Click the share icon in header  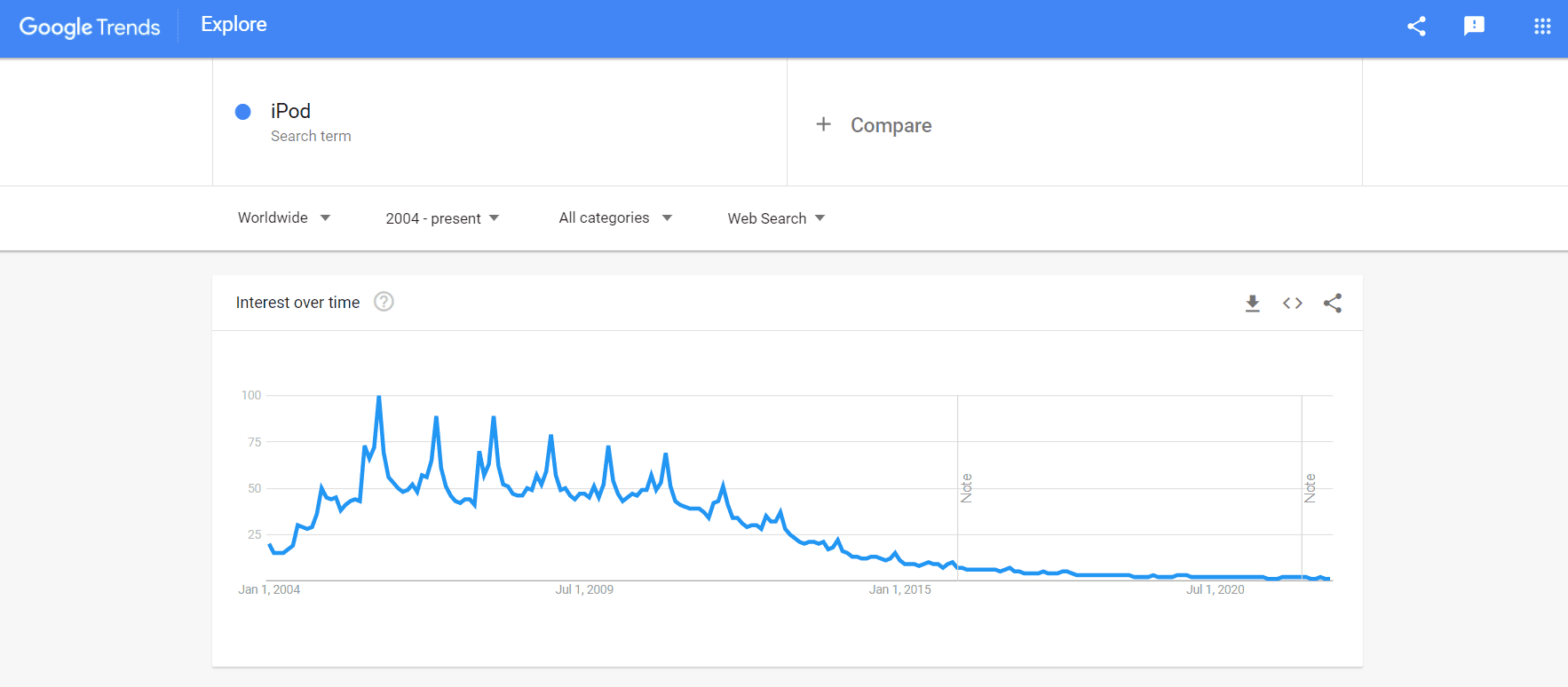tap(1416, 27)
